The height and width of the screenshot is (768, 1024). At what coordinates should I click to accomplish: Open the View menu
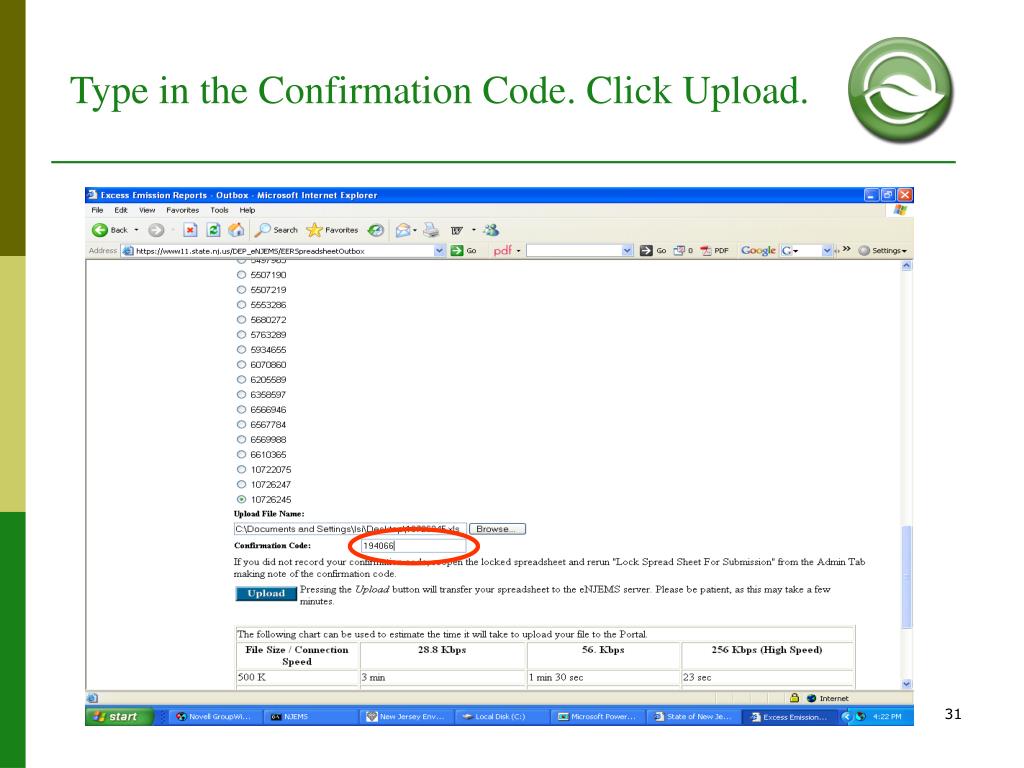click(x=147, y=210)
